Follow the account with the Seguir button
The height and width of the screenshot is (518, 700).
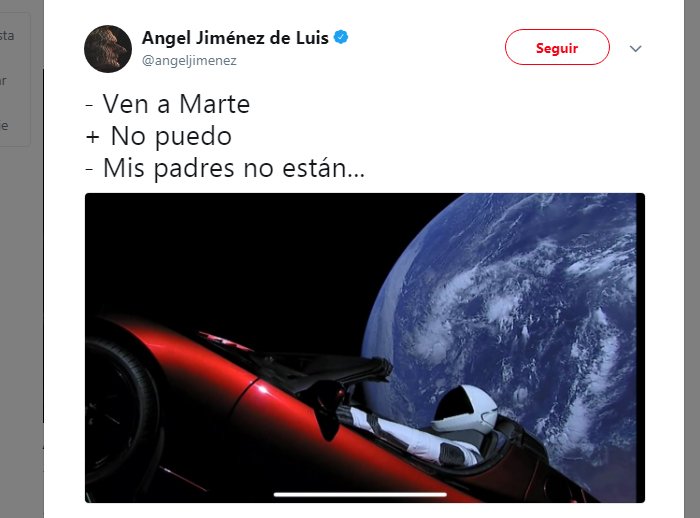[x=557, y=47]
